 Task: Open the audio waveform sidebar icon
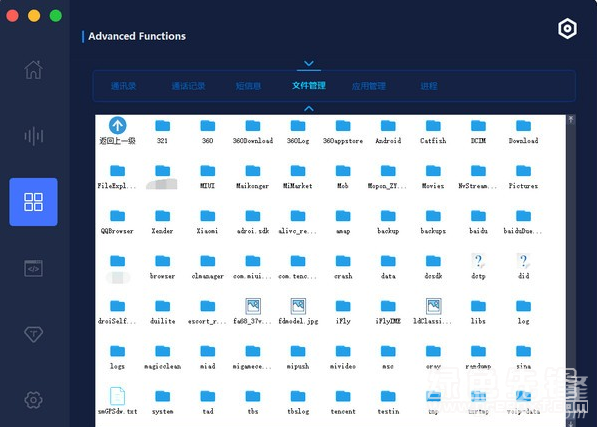click(x=34, y=136)
